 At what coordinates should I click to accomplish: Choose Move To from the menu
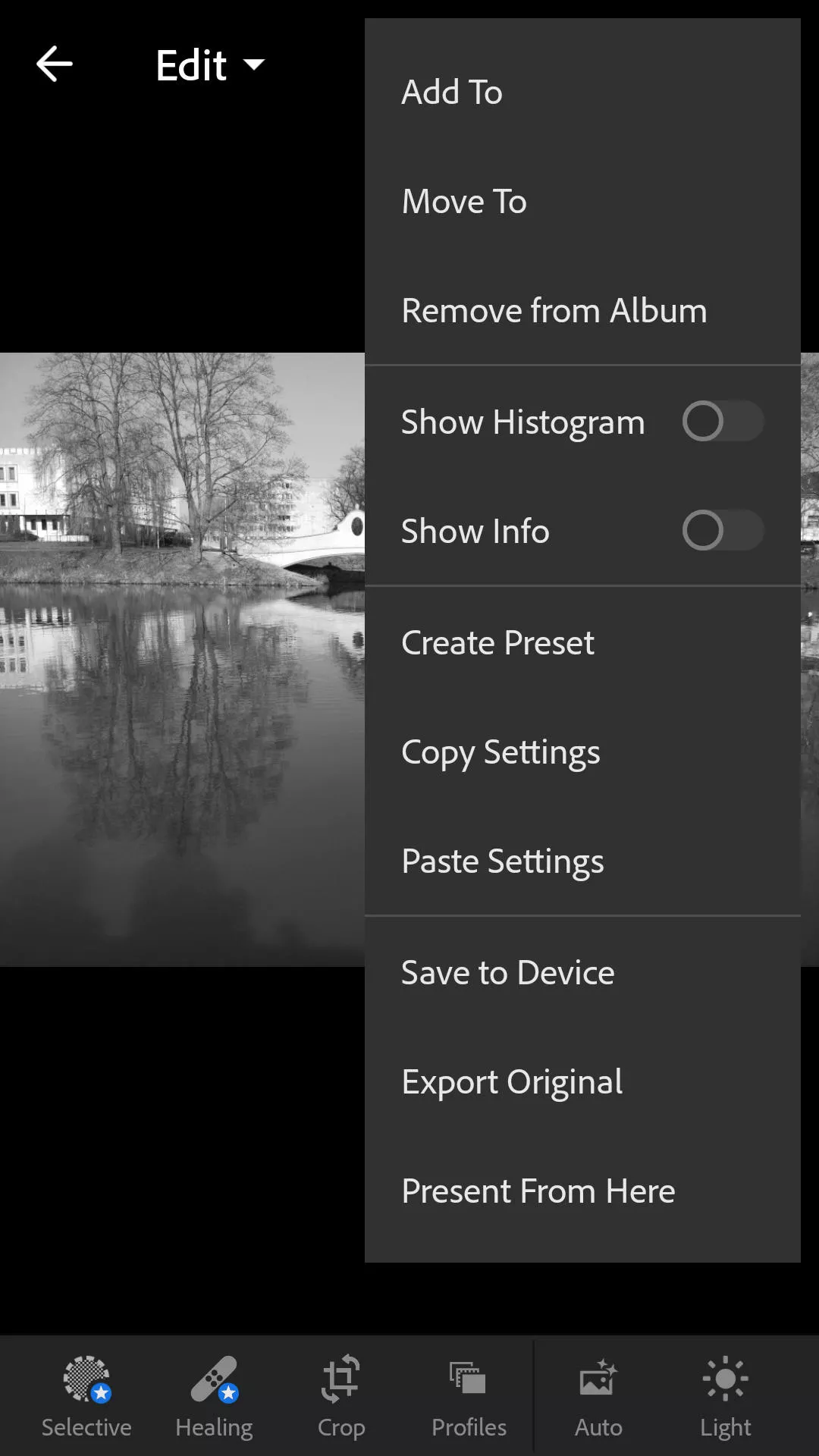pyautogui.click(x=582, y=202)
